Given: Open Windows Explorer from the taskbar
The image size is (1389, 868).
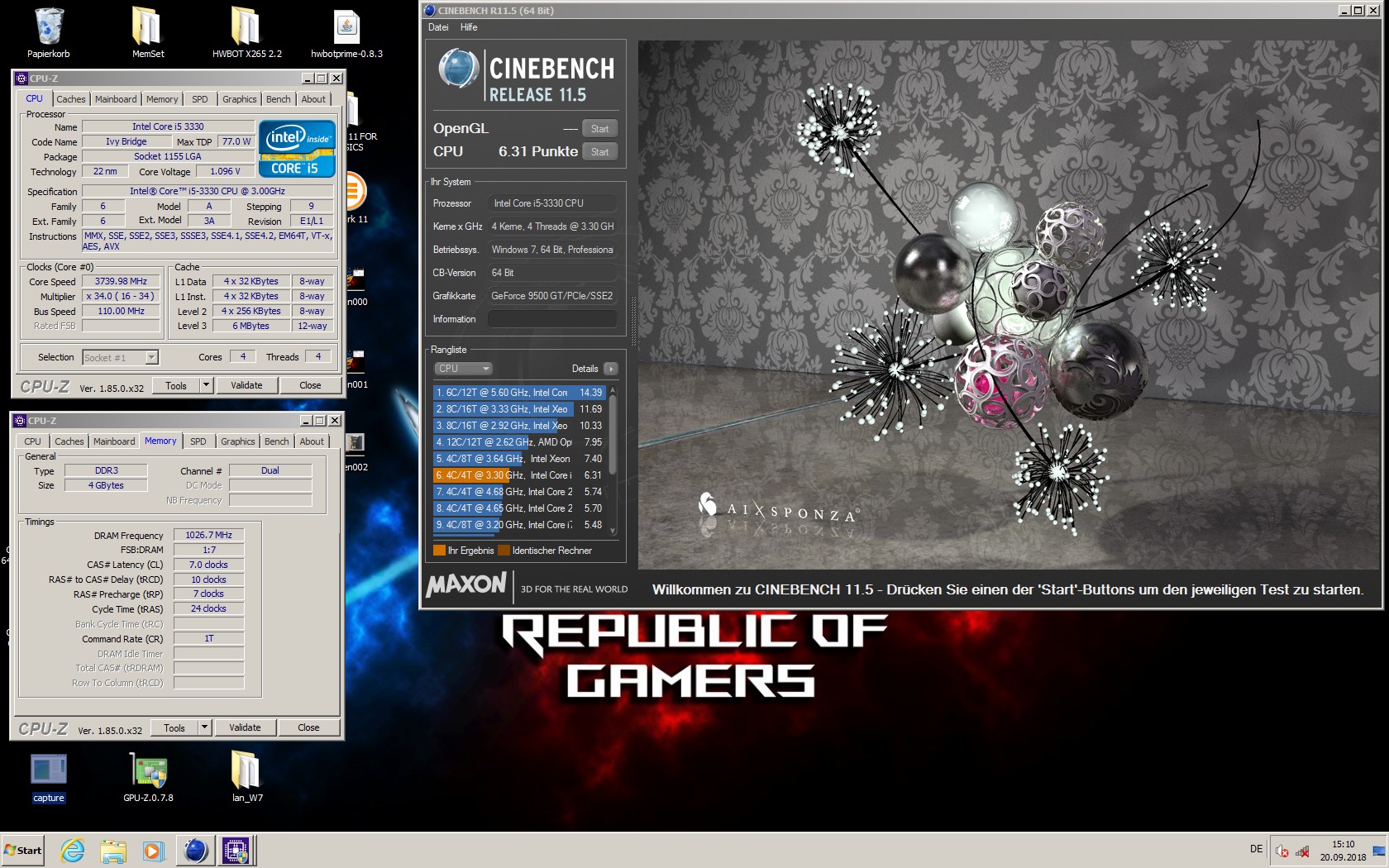Looking at the screenshot, I should point(112,850).
